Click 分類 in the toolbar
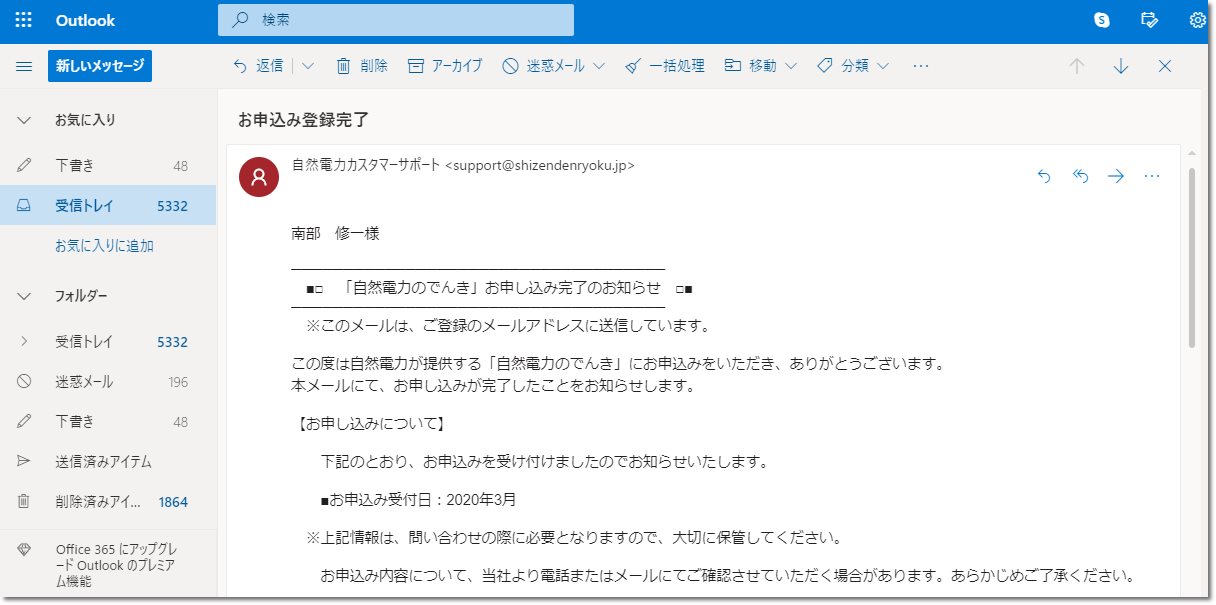Screen dimensions: 1216x605 843,66
